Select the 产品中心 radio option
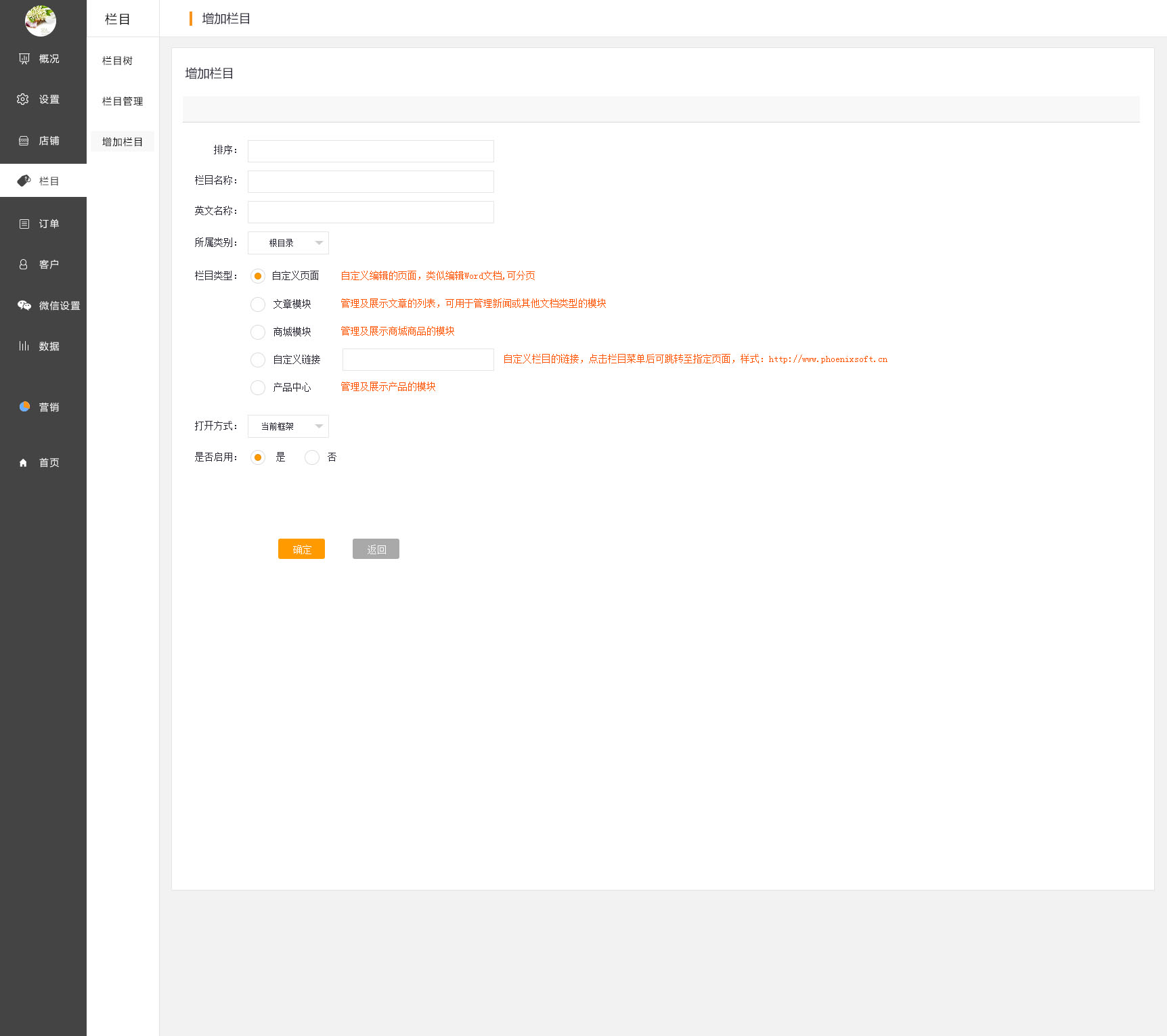1167x1036 pixels. 258,388
